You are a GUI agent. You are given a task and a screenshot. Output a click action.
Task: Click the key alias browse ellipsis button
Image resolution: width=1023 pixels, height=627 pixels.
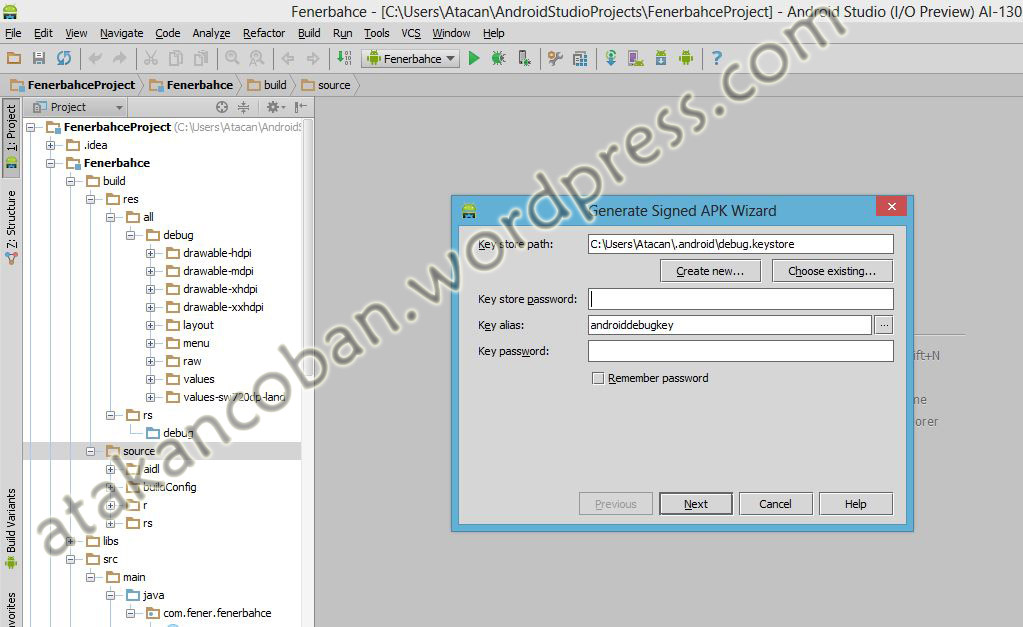pos(883,325)
